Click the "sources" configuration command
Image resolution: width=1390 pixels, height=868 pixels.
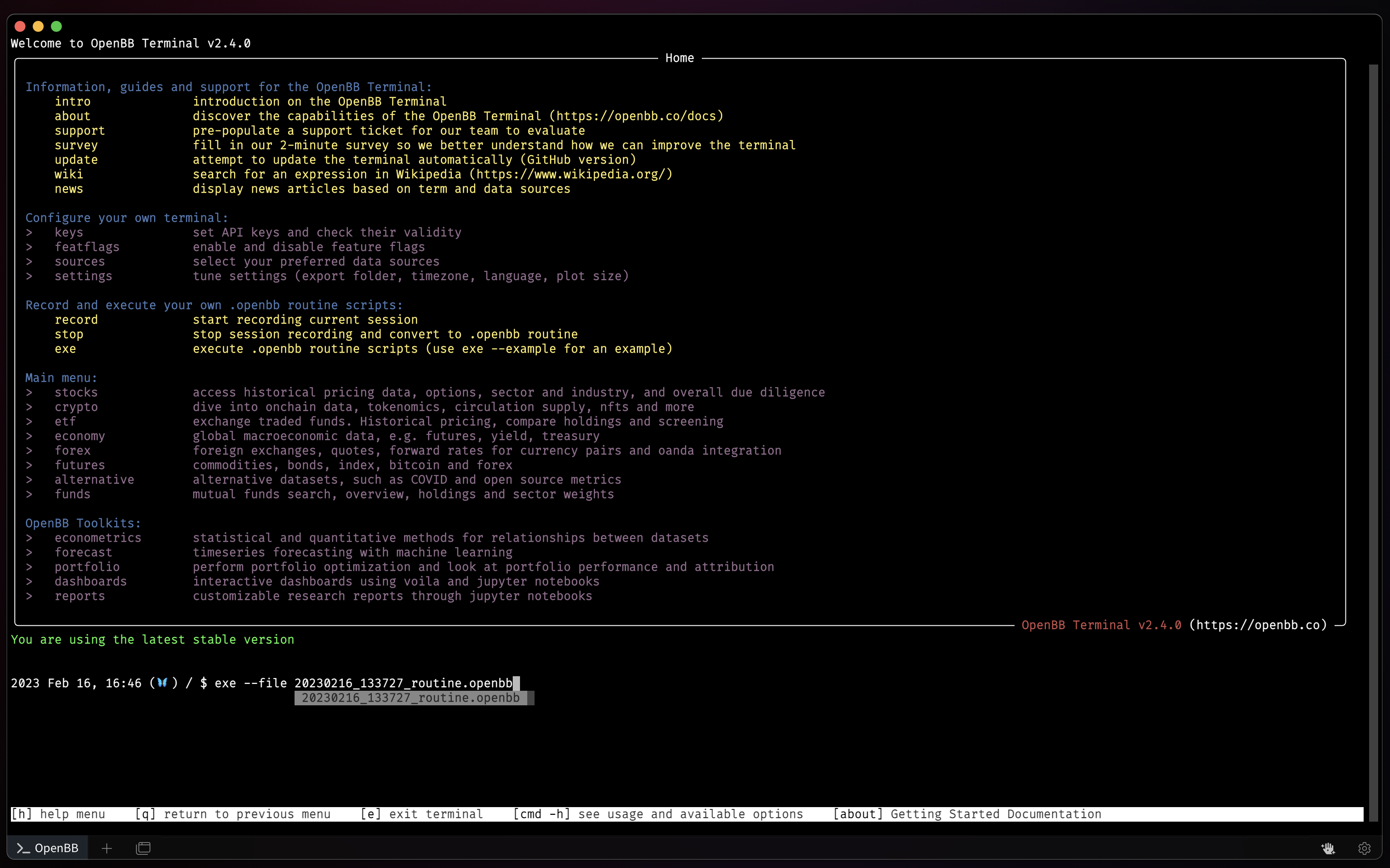80,261
